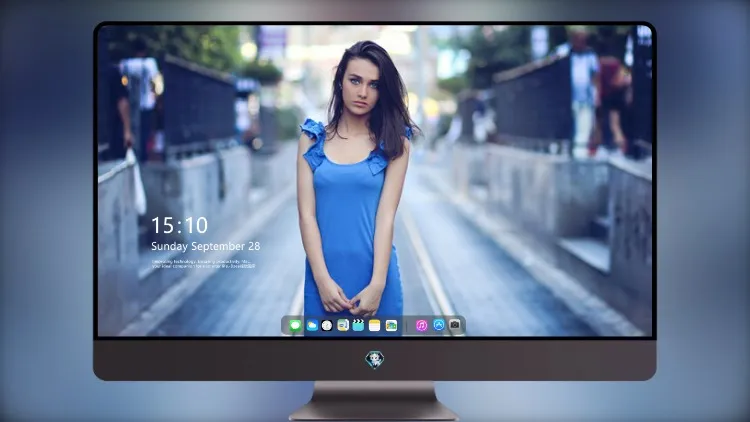Click the 15:10 clock widget

[179, 225]
